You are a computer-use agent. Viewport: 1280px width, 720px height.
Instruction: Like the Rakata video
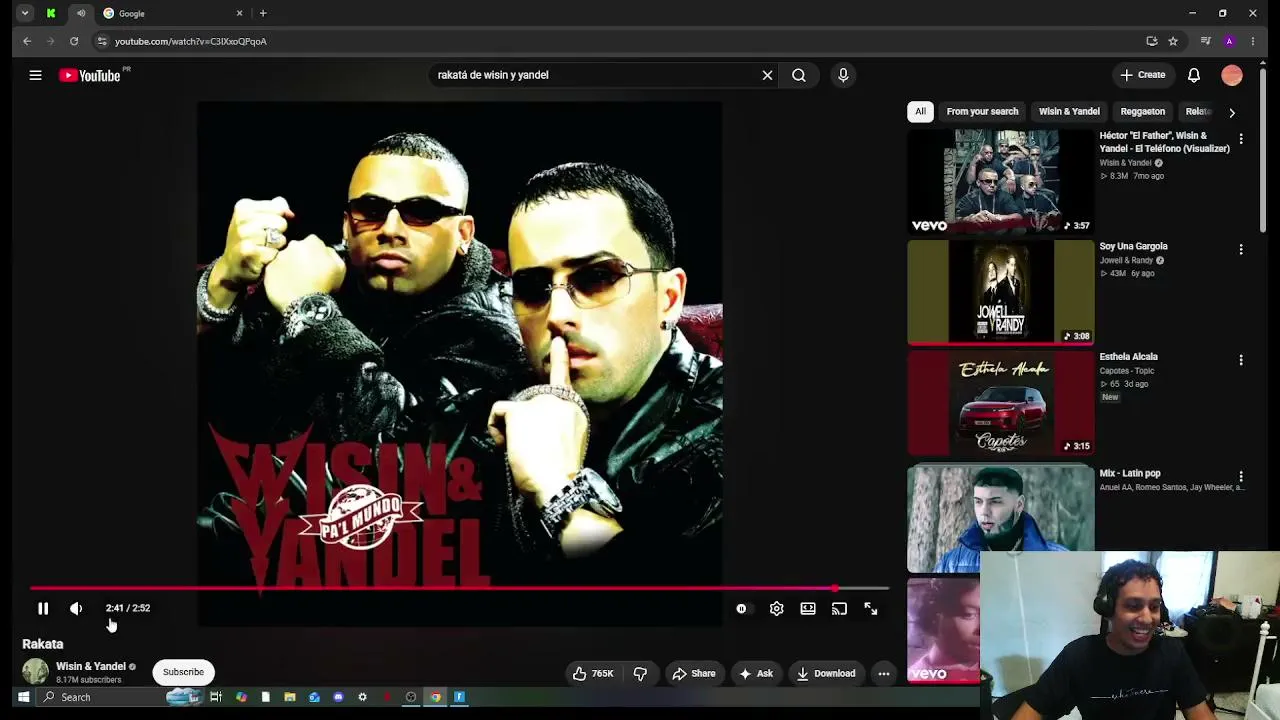pos(593,674)
